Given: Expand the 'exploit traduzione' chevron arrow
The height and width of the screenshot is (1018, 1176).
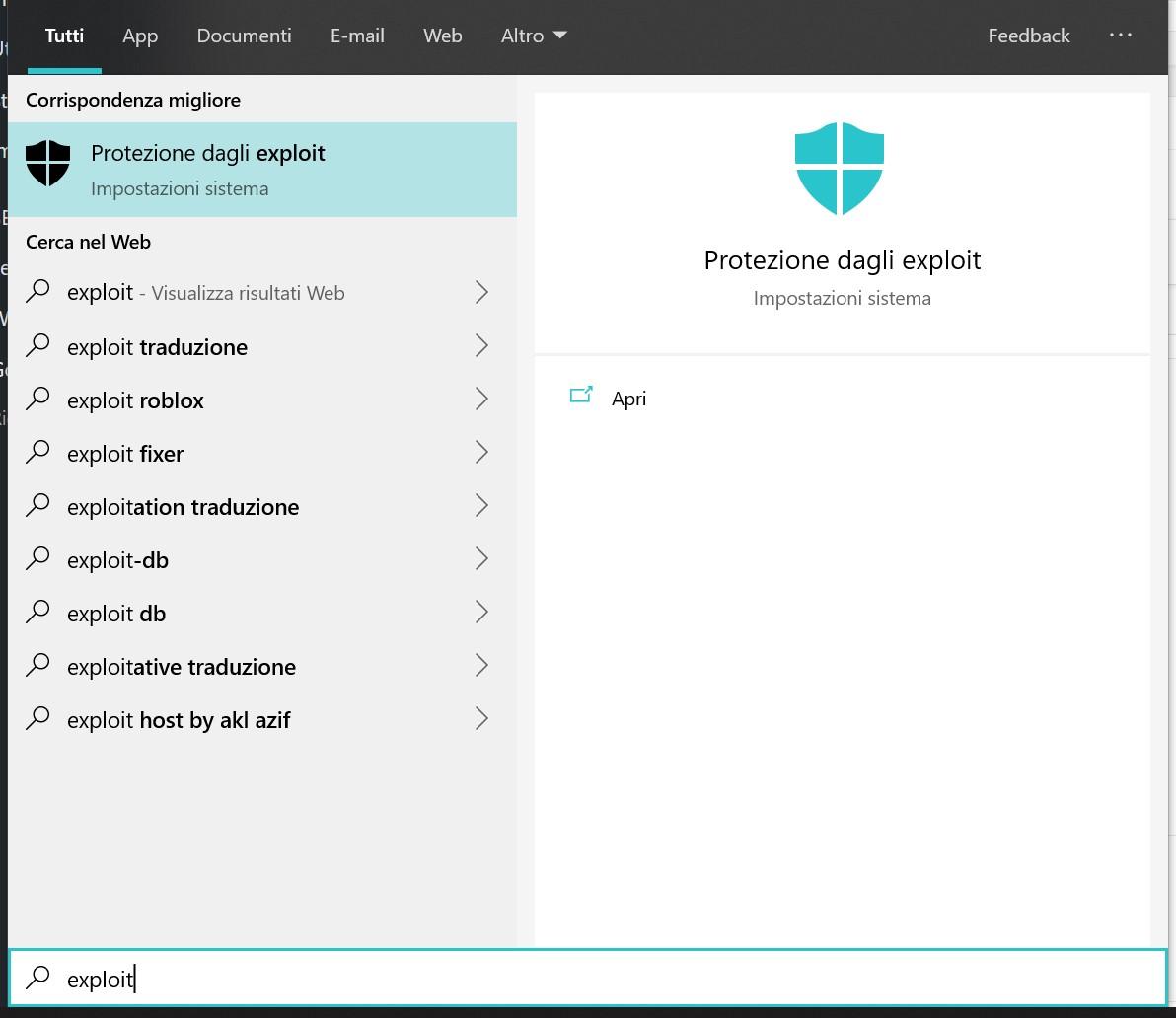Looking at the screenshot, I should click(x=481, y=345).
